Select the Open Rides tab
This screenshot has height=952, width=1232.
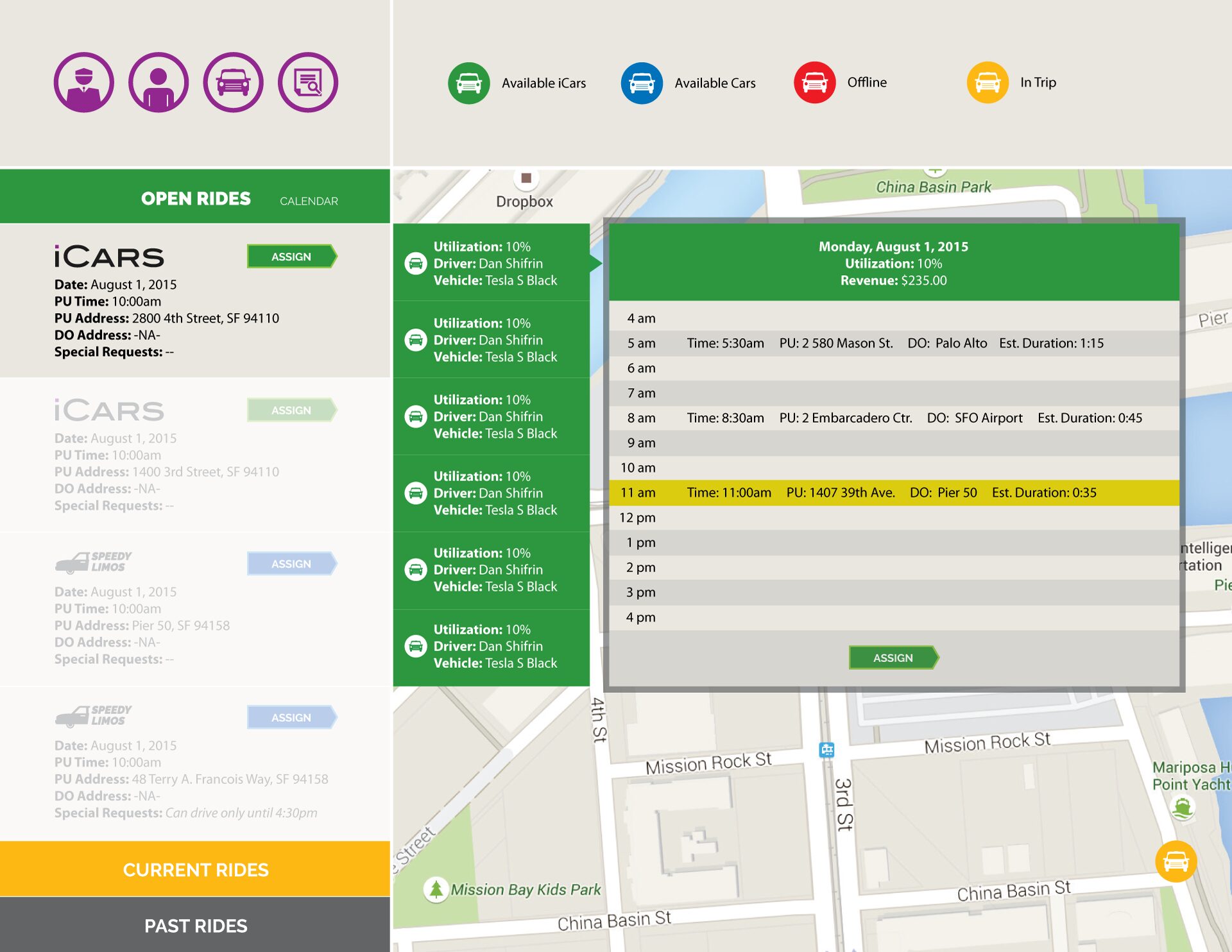[x=196, y=199]
